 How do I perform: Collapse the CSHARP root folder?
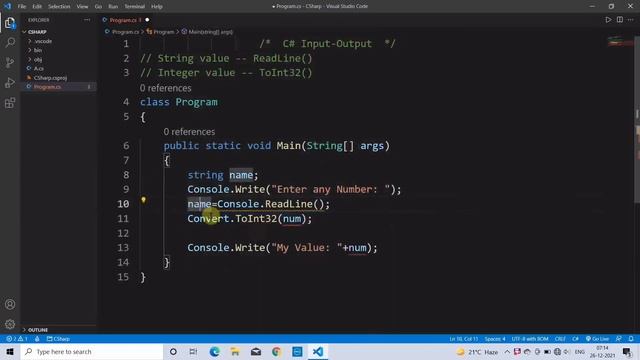point(37,32)
